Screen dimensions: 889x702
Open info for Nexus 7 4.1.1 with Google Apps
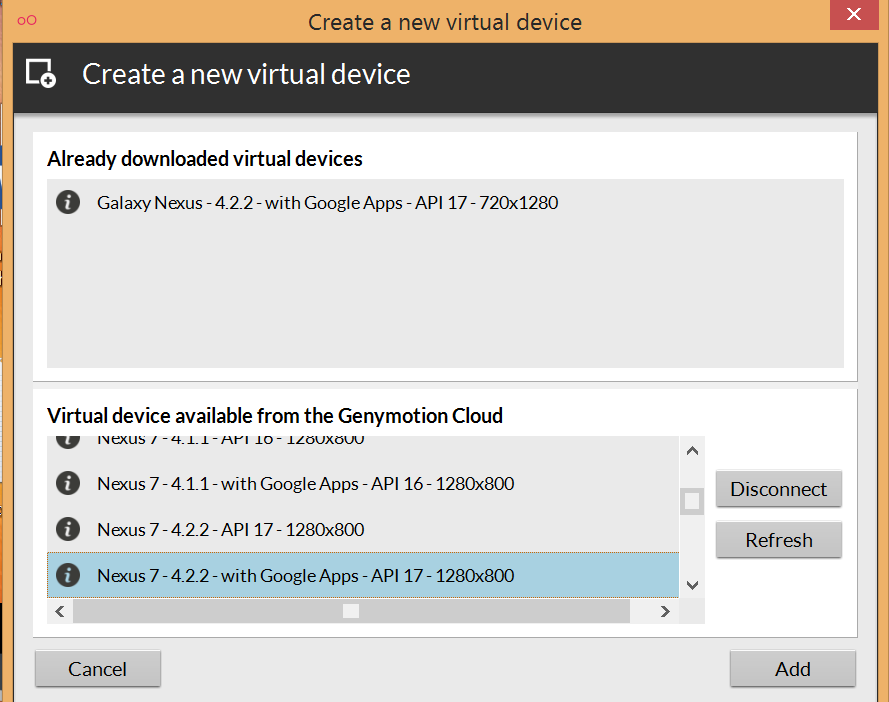(68, 484)
